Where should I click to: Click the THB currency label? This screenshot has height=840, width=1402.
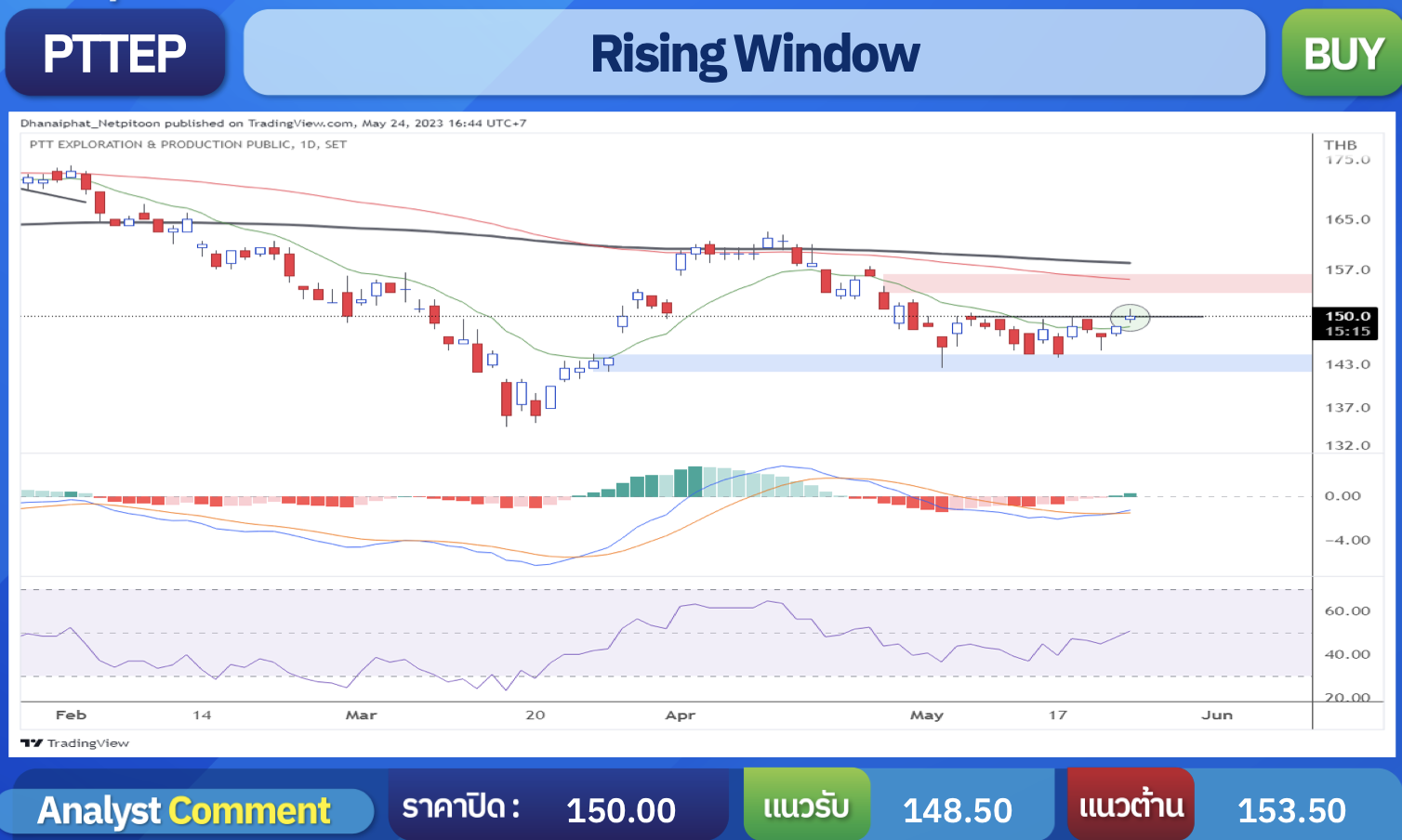[x=1340, y=145]
